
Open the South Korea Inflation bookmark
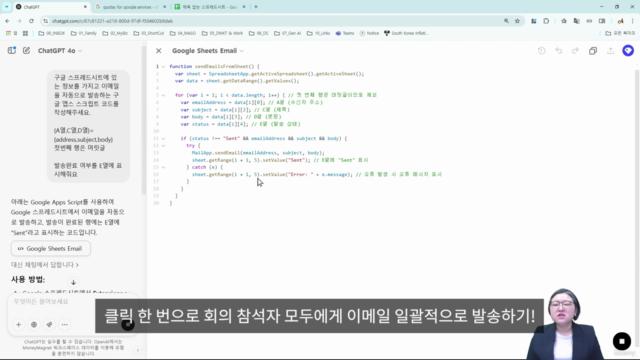click(x=406, y=33)
